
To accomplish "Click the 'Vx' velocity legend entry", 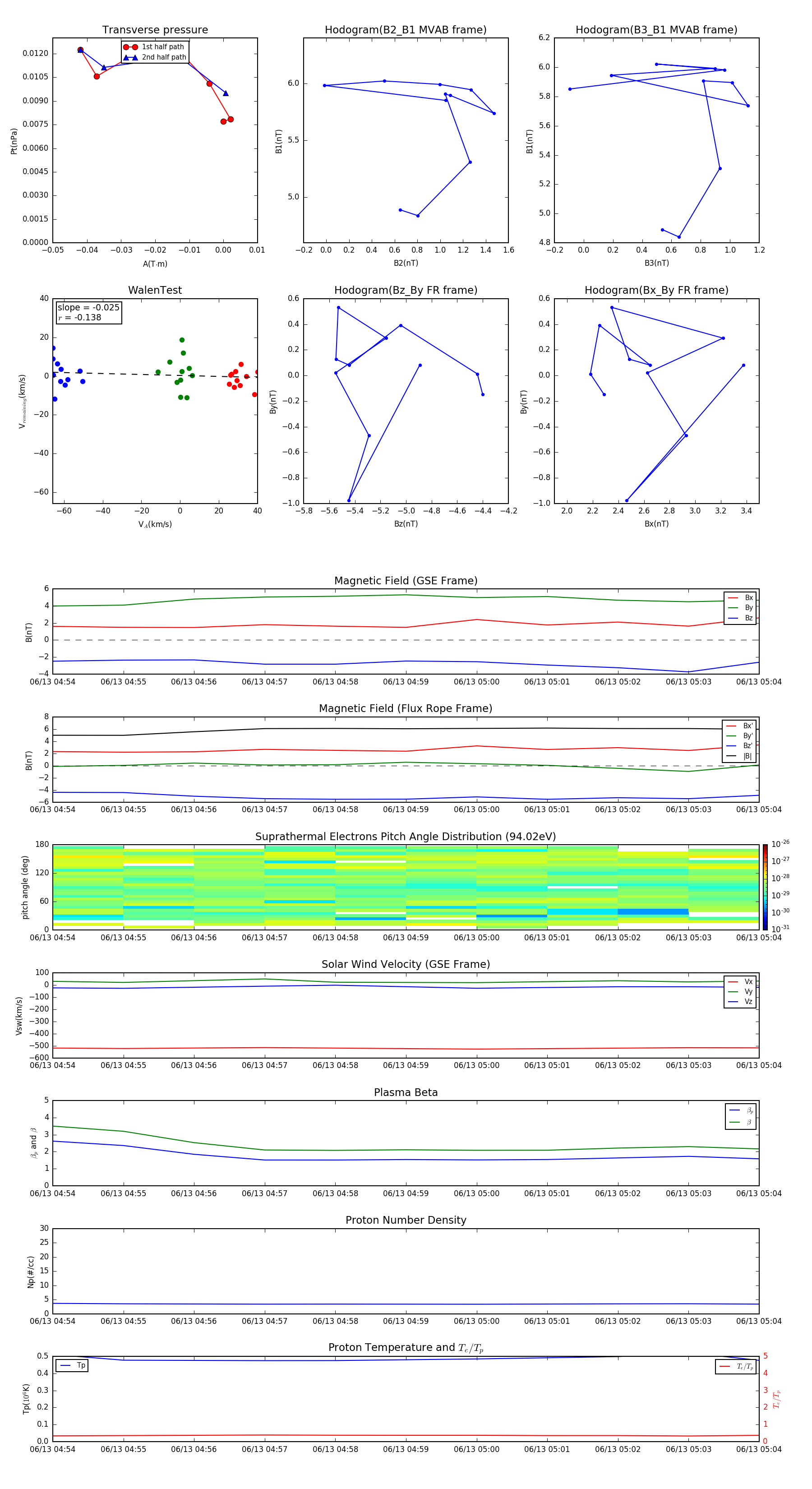I will click(x=740, y=981).
